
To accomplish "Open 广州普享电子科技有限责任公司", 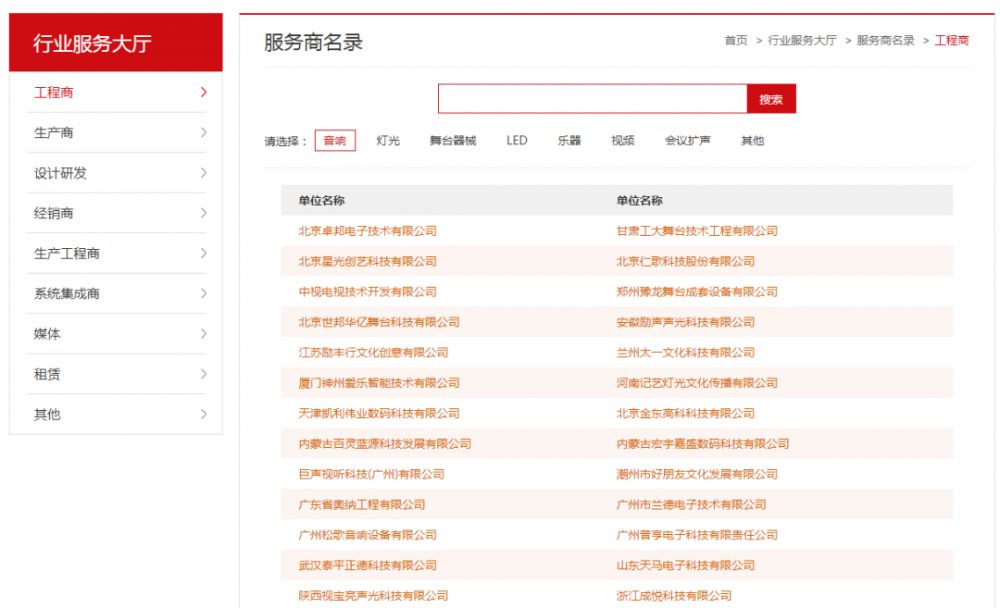I will 697,535.
